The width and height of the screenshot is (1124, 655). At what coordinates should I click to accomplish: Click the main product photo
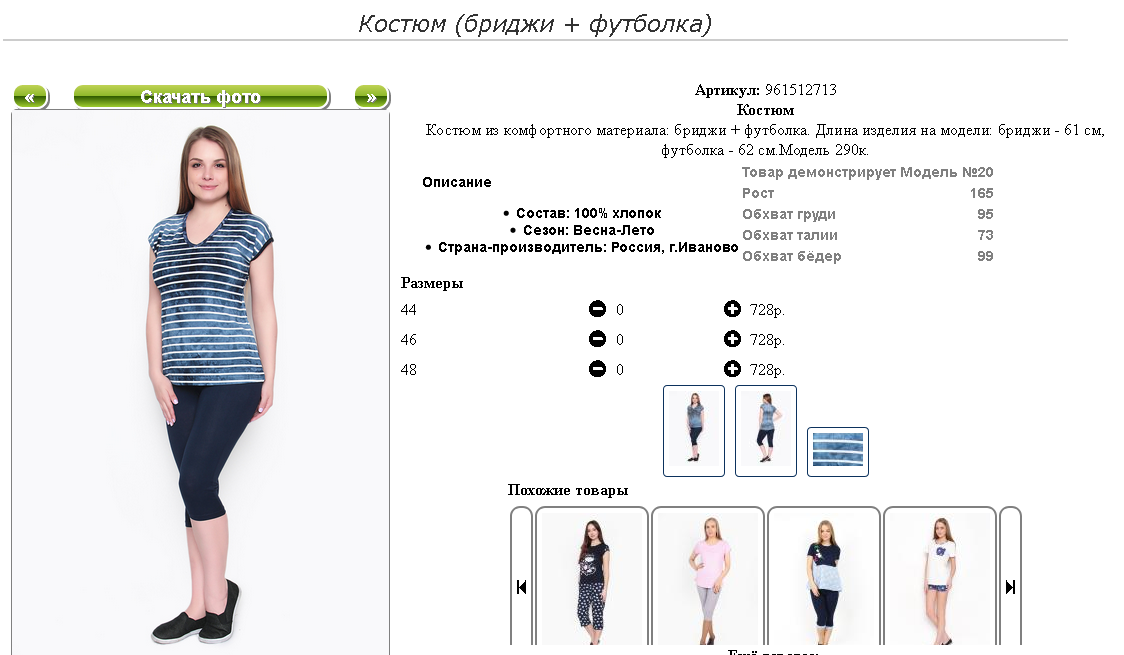click(x=201, y=383)
